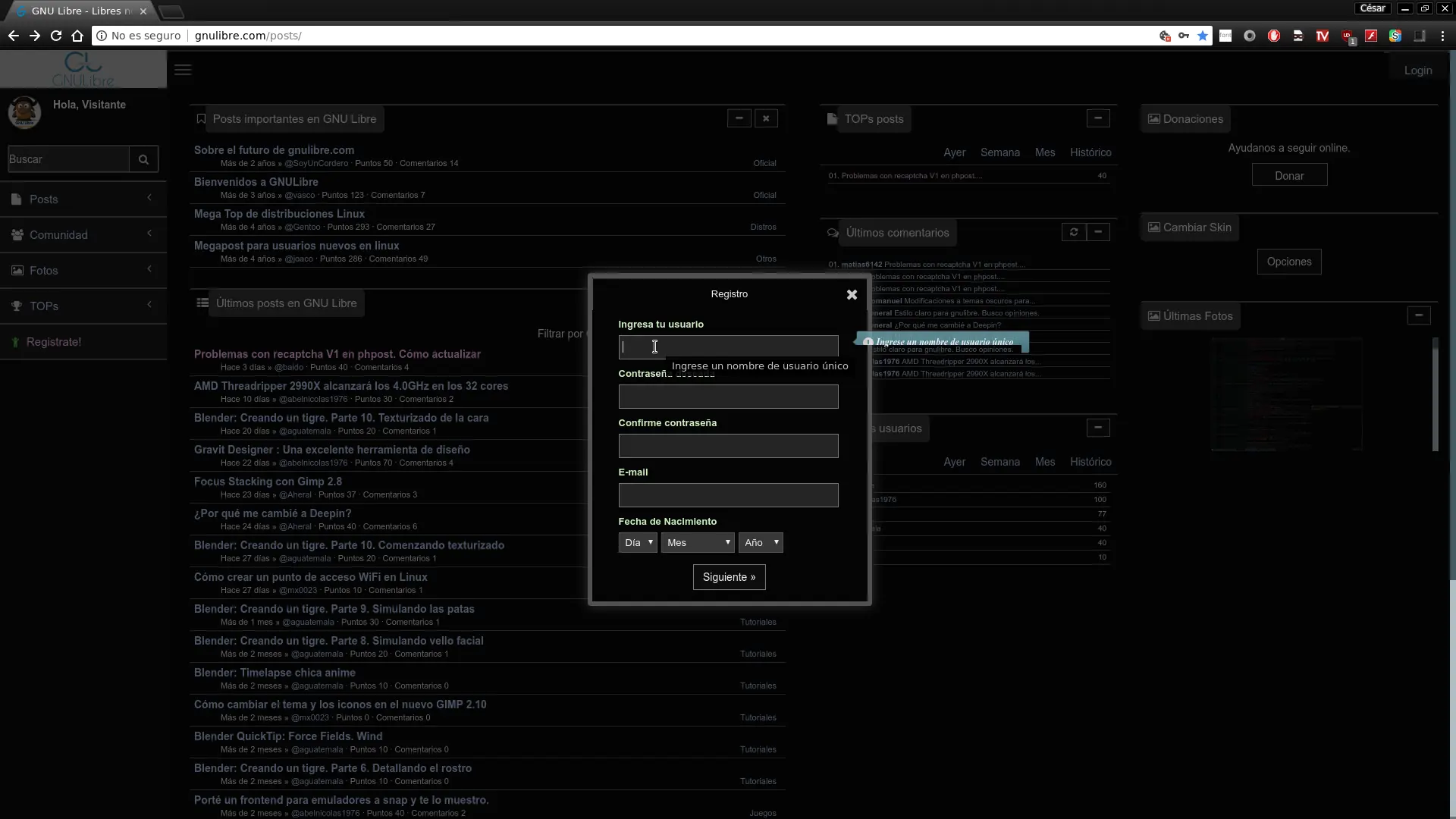Click the address bar URL
This screenshot has height=819, width=1456.
coord(248,36)
